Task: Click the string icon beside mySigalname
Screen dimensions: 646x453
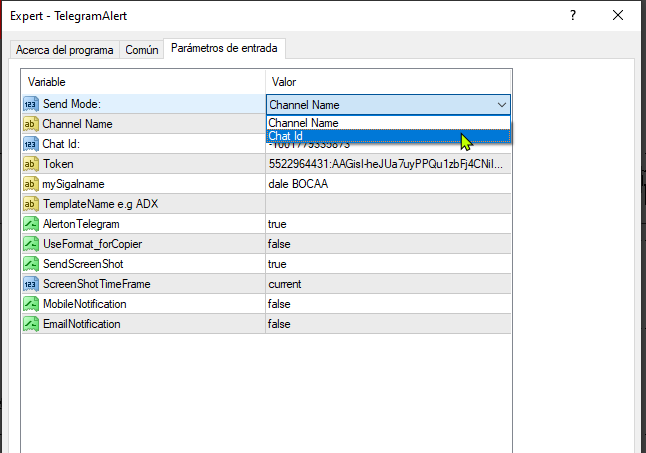Action: [x=31, y=184]
